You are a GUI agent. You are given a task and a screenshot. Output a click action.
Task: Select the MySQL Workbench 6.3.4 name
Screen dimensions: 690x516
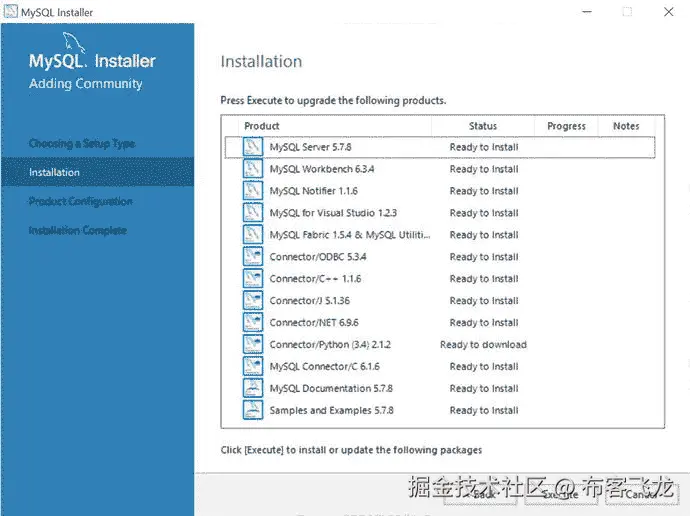click(x=322, y=169)
